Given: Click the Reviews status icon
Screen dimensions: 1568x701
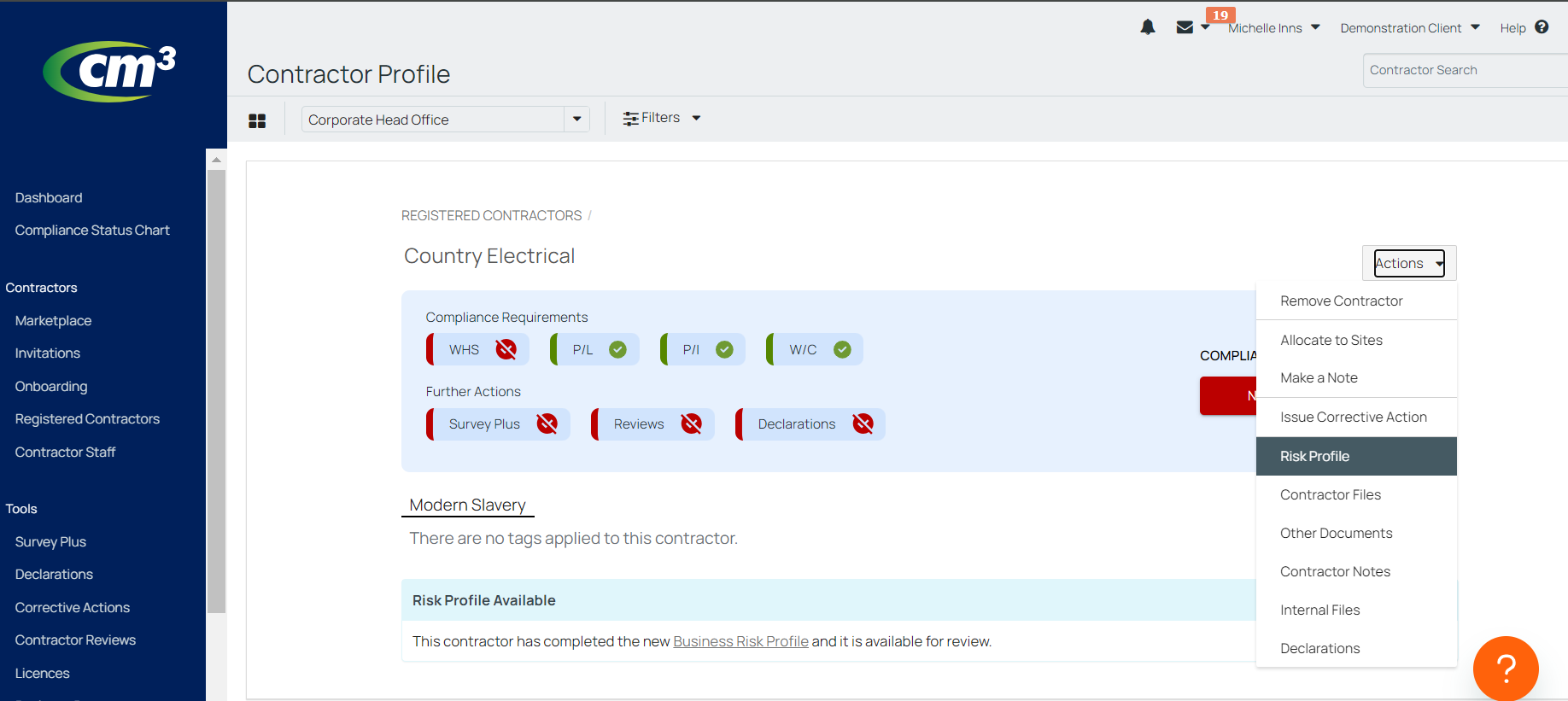Looking at the screenshot, I should tap(691, 424).
